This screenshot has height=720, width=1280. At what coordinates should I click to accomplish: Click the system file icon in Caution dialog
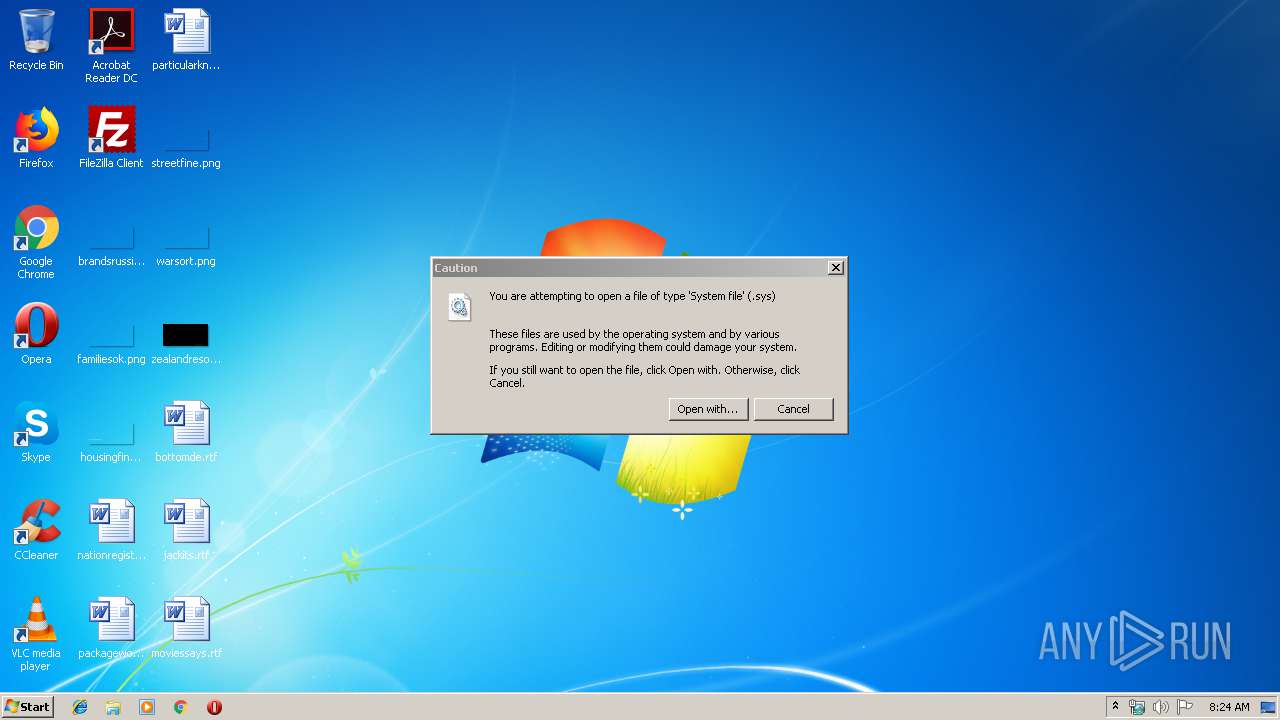pyautogui.click(x=459, y=307)
